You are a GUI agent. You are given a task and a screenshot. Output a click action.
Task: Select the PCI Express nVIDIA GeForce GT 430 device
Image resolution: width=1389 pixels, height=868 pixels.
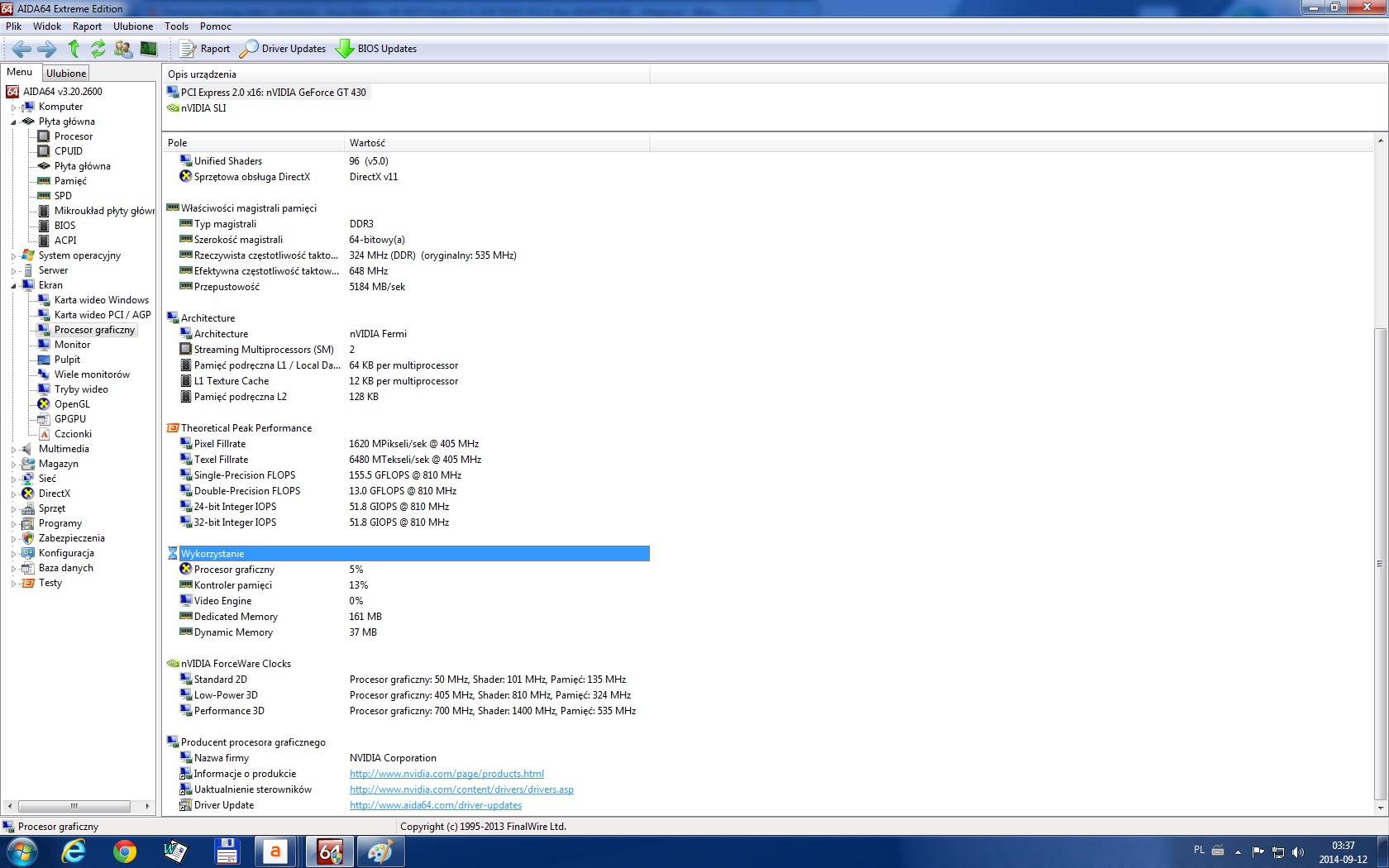(267, 93)
